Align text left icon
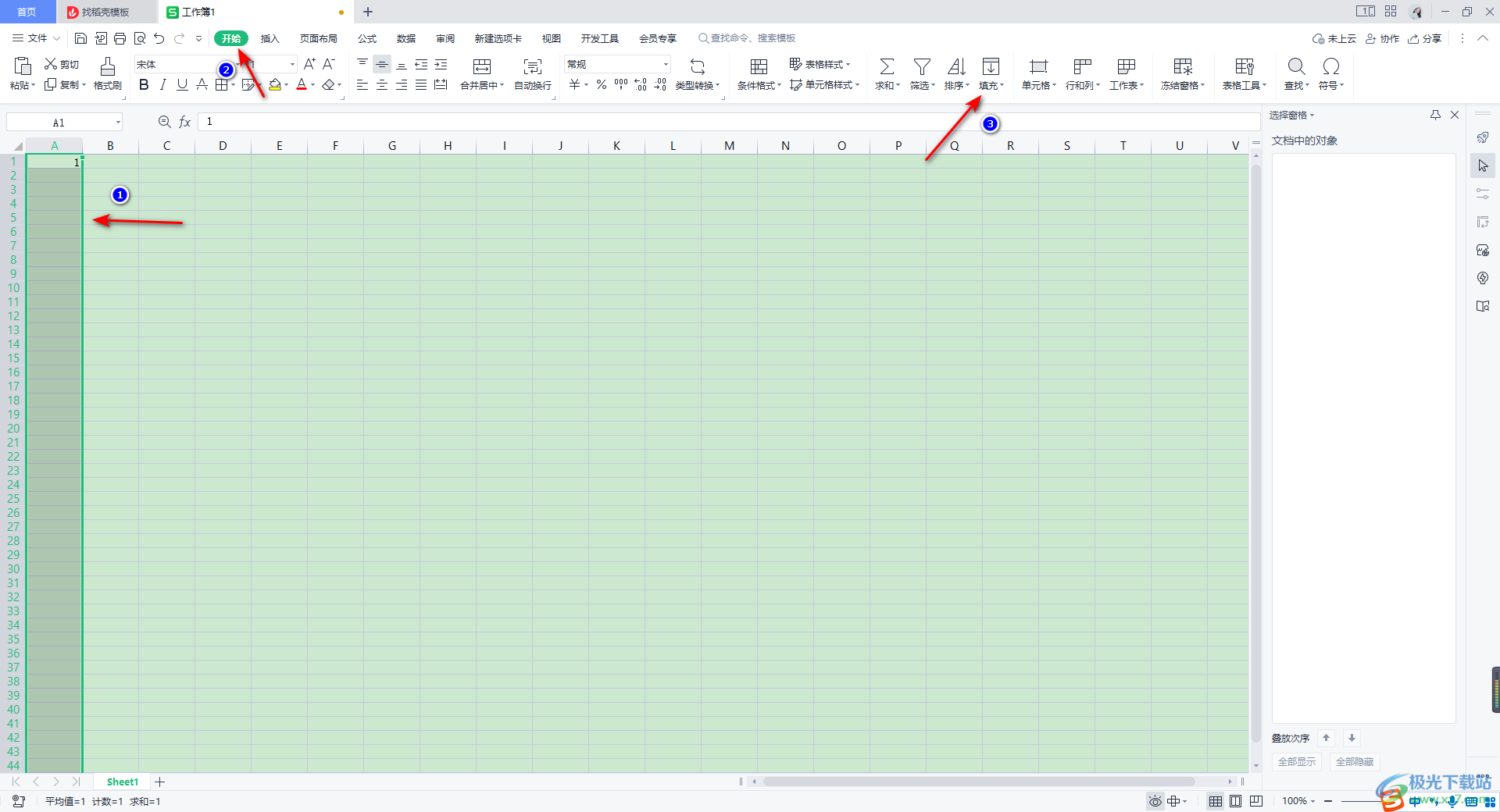The image size is (1500, 812). [362, 84]
